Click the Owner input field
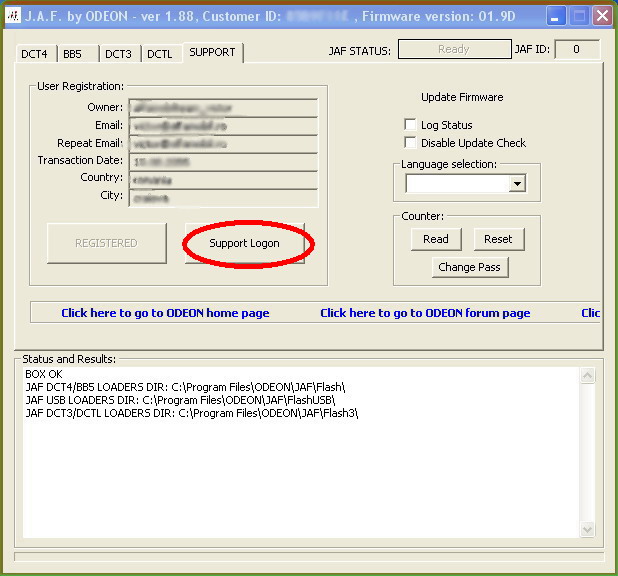The image size is (618, 576). click(223, 108)
